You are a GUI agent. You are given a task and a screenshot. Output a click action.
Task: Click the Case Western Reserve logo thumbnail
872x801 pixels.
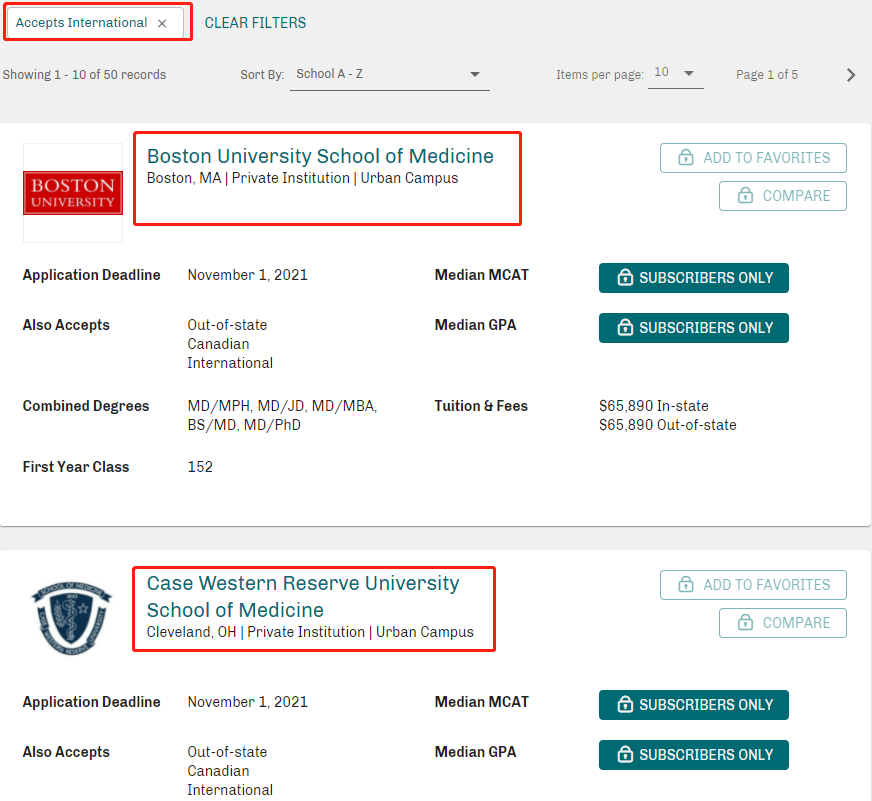(x=71, y=618)
